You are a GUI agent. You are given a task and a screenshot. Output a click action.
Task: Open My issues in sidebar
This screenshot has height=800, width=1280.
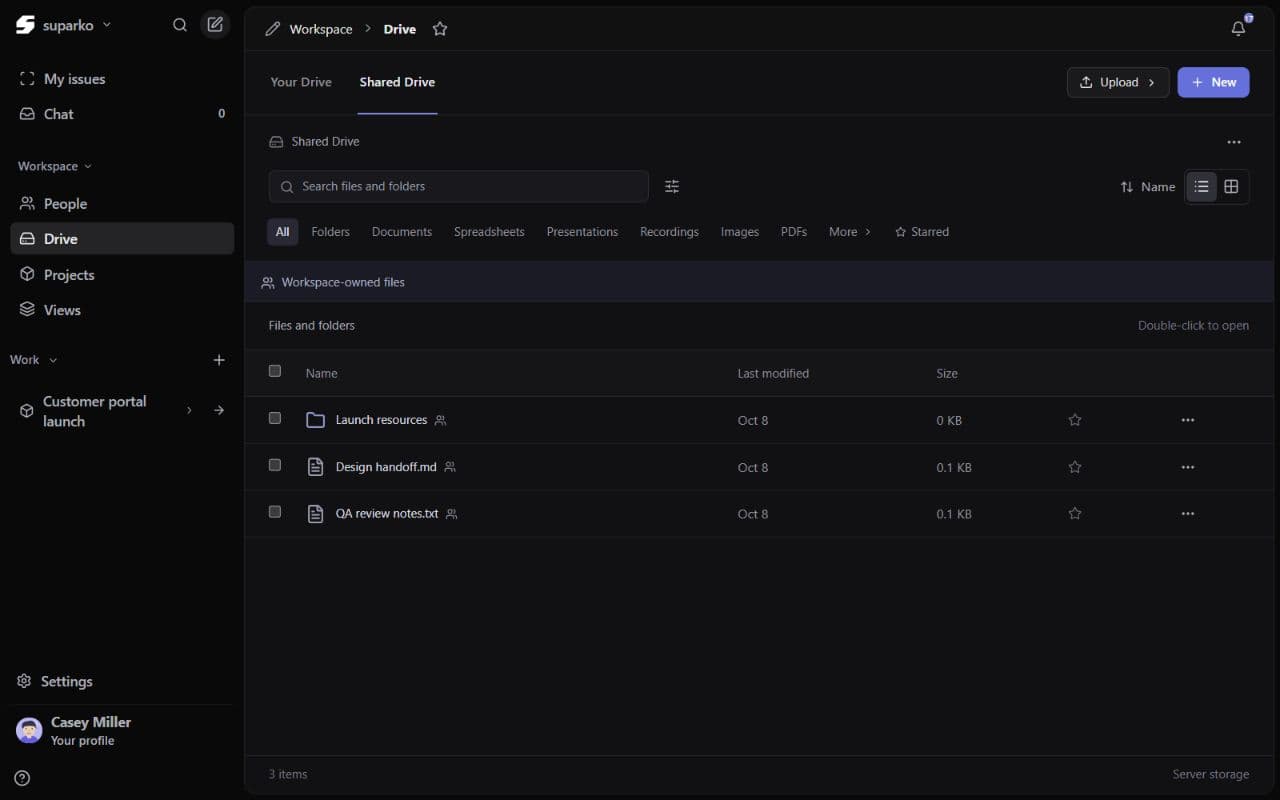click(122, 79)
